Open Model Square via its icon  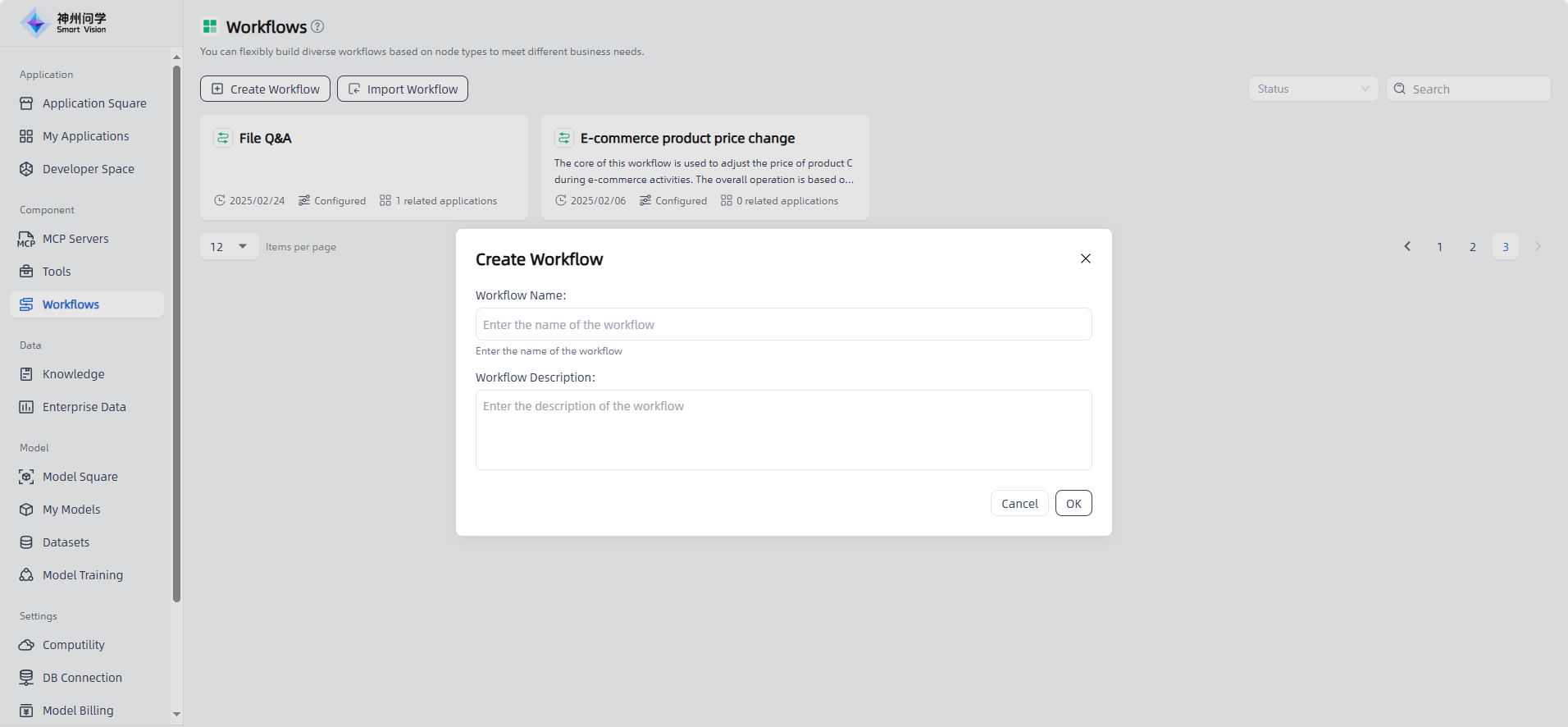click(26, 477)
